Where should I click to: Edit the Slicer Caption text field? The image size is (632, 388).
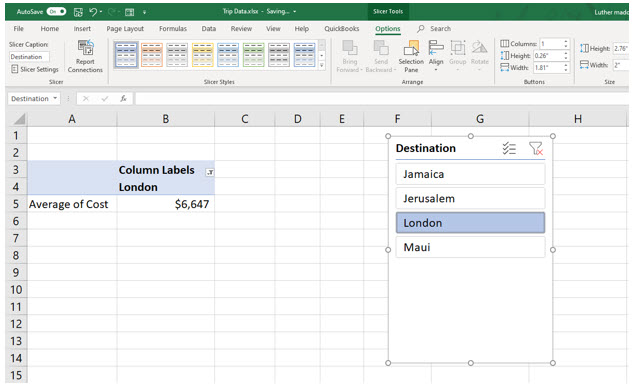coord(29,57)
